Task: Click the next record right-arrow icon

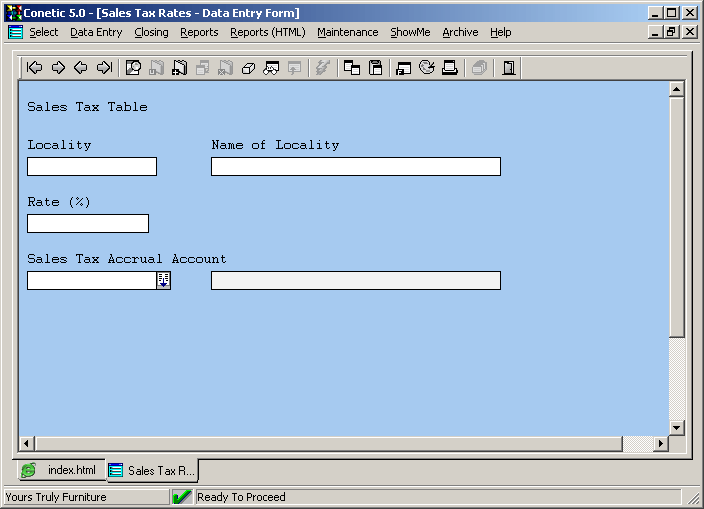Action: (x=58, y=68)
